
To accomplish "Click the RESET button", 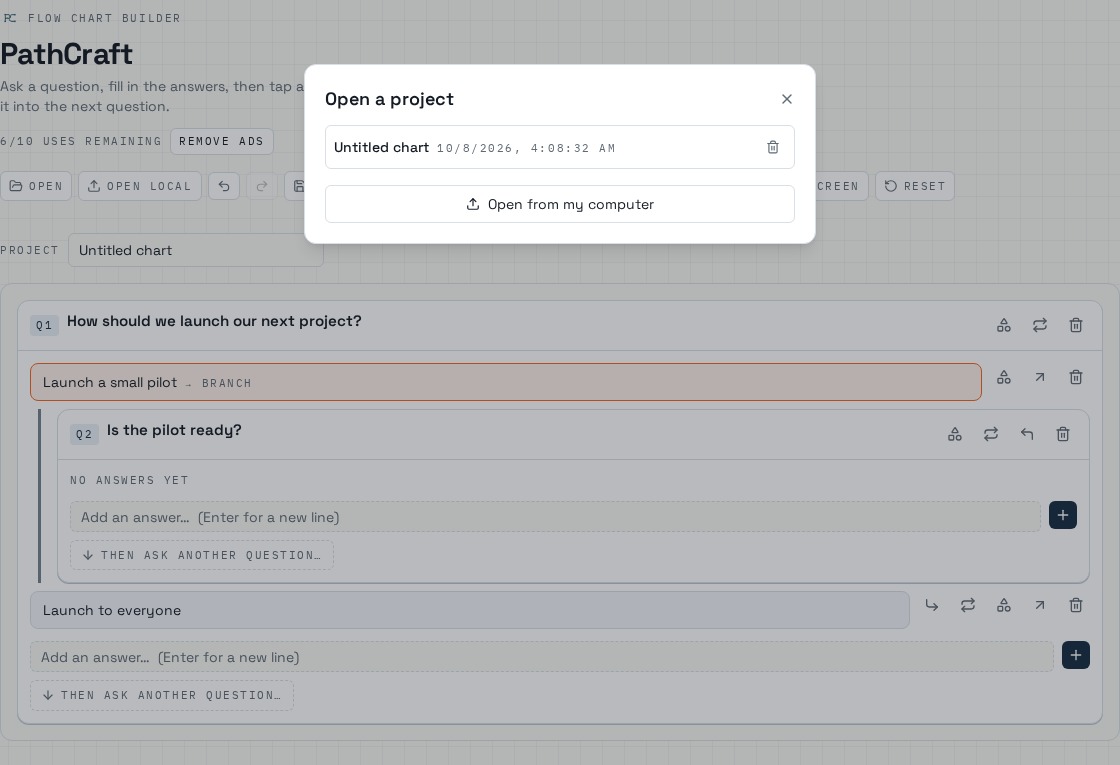I will click(x=915, y=186).
